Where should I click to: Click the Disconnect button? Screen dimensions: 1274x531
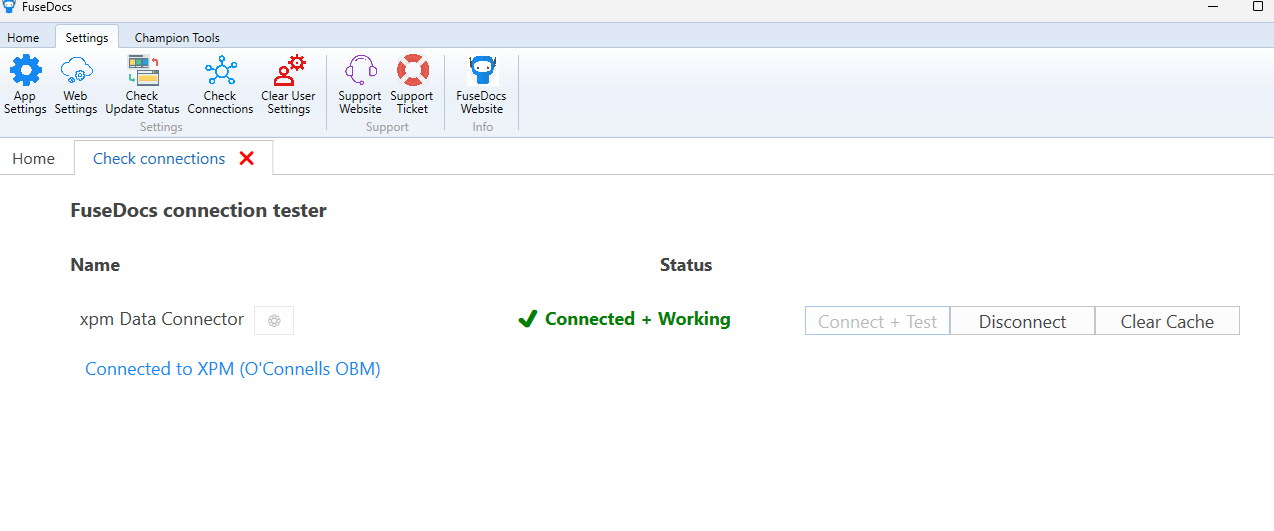1022,321
